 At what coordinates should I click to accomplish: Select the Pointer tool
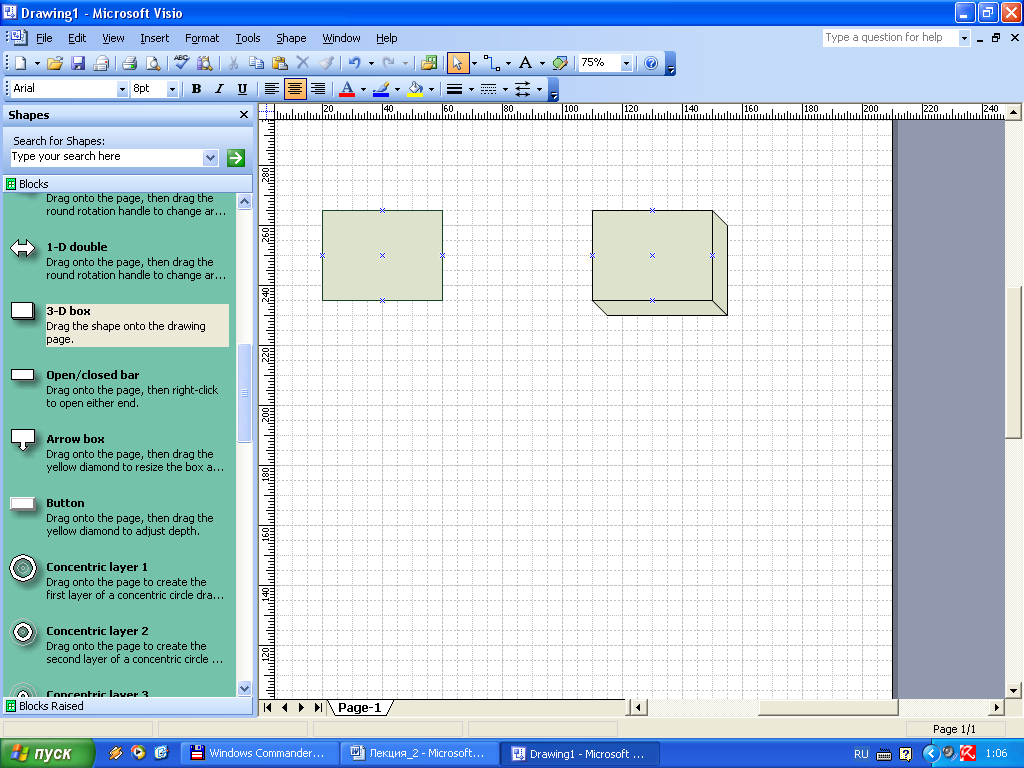(457, 63)
